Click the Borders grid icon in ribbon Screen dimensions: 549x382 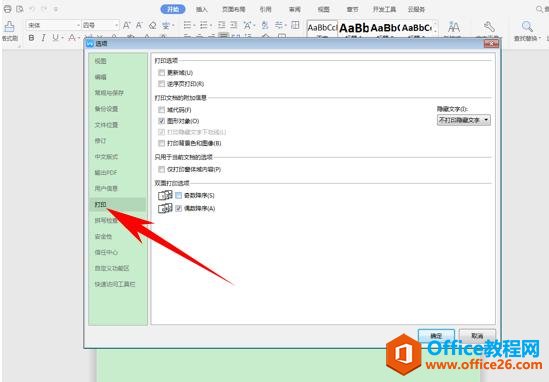295,25
